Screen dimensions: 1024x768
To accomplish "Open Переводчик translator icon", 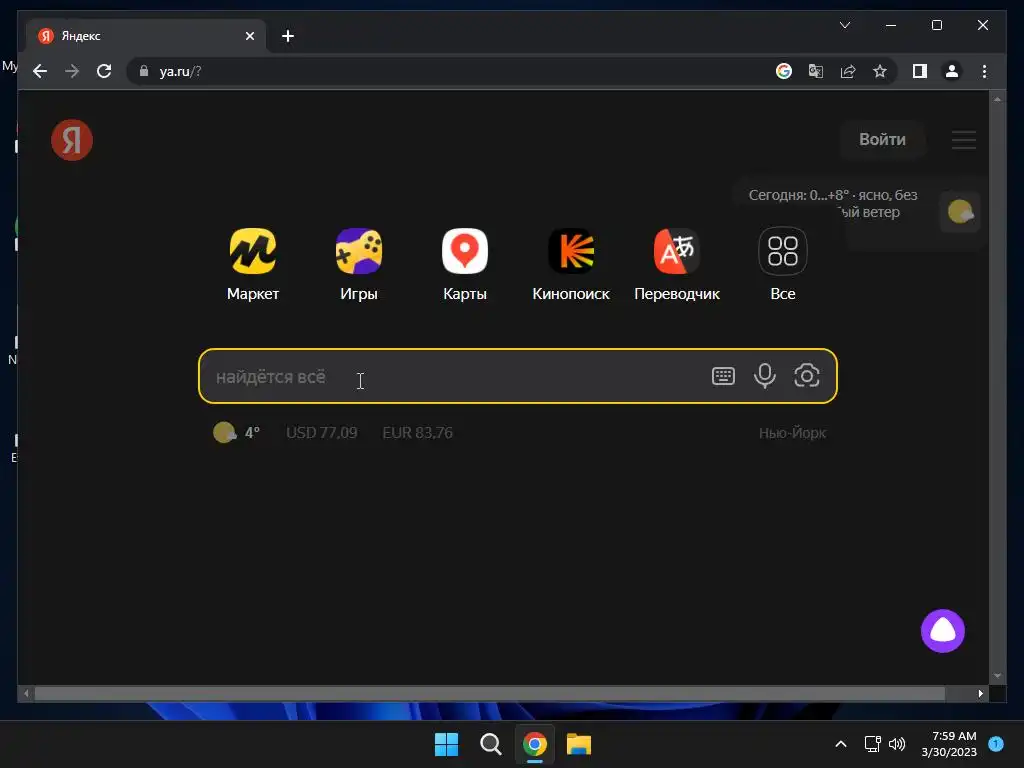I will (x=677, y=251).
